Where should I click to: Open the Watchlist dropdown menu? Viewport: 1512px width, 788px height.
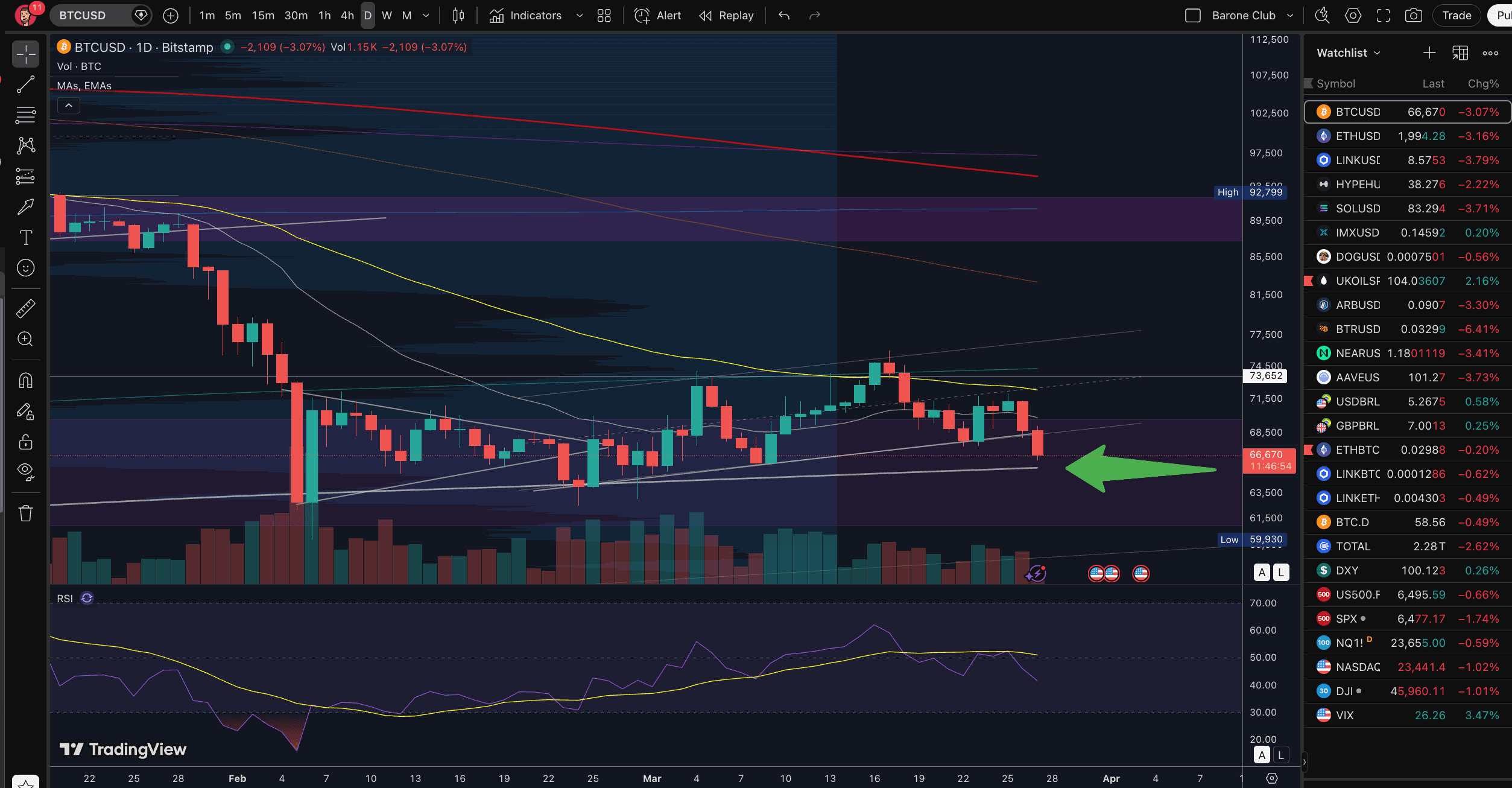tap(1348, 53)
